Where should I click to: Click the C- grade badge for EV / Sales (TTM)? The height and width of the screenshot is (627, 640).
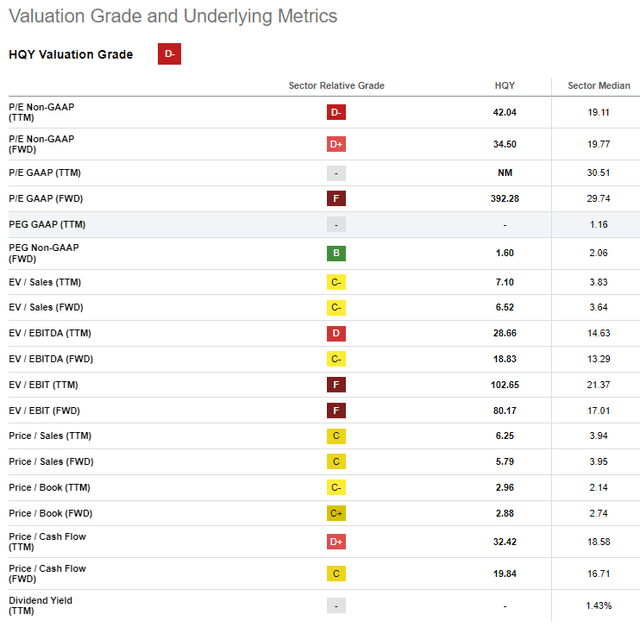coord(336,282)
